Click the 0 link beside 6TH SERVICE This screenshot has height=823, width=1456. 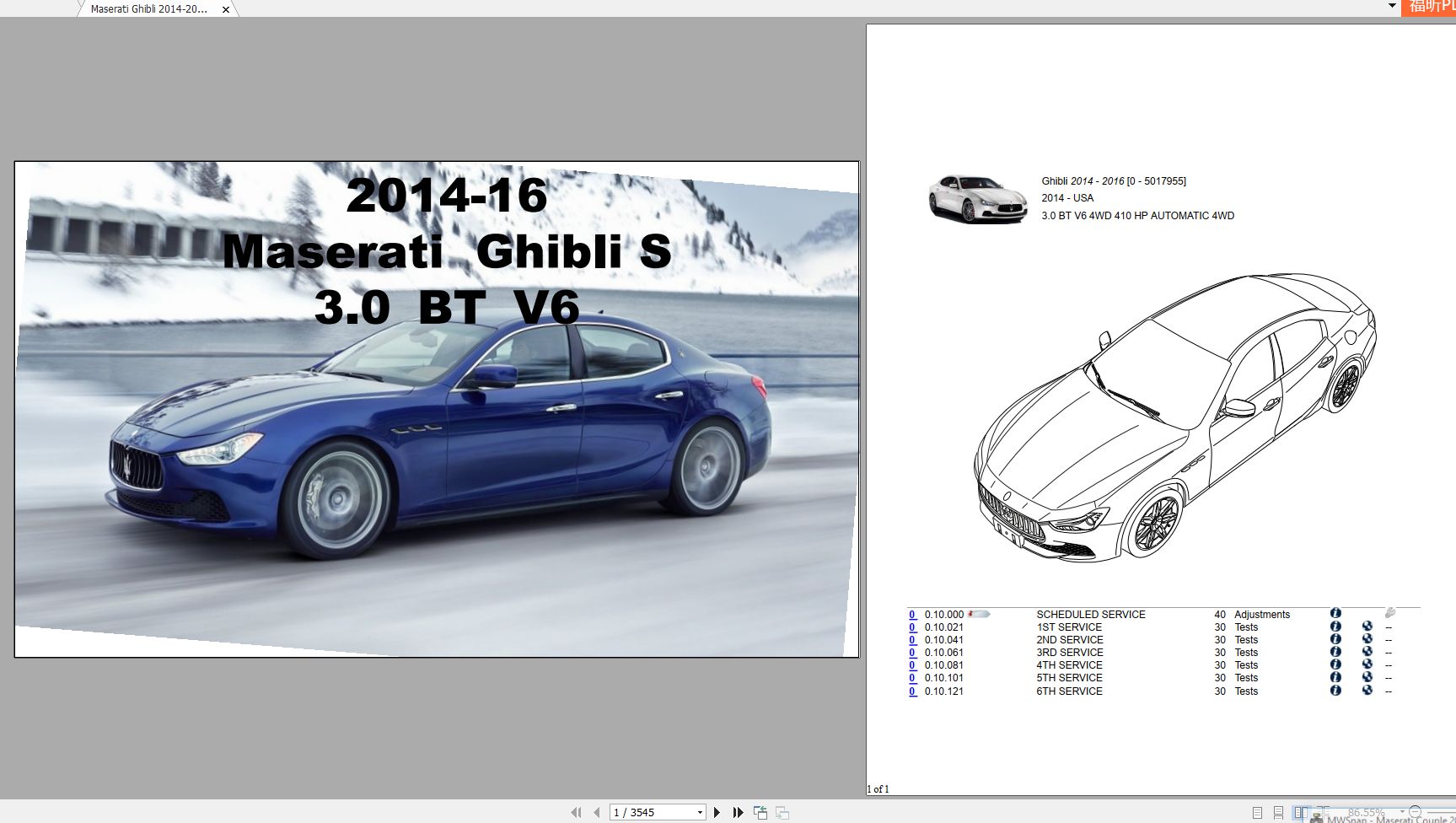click(912, 691)
